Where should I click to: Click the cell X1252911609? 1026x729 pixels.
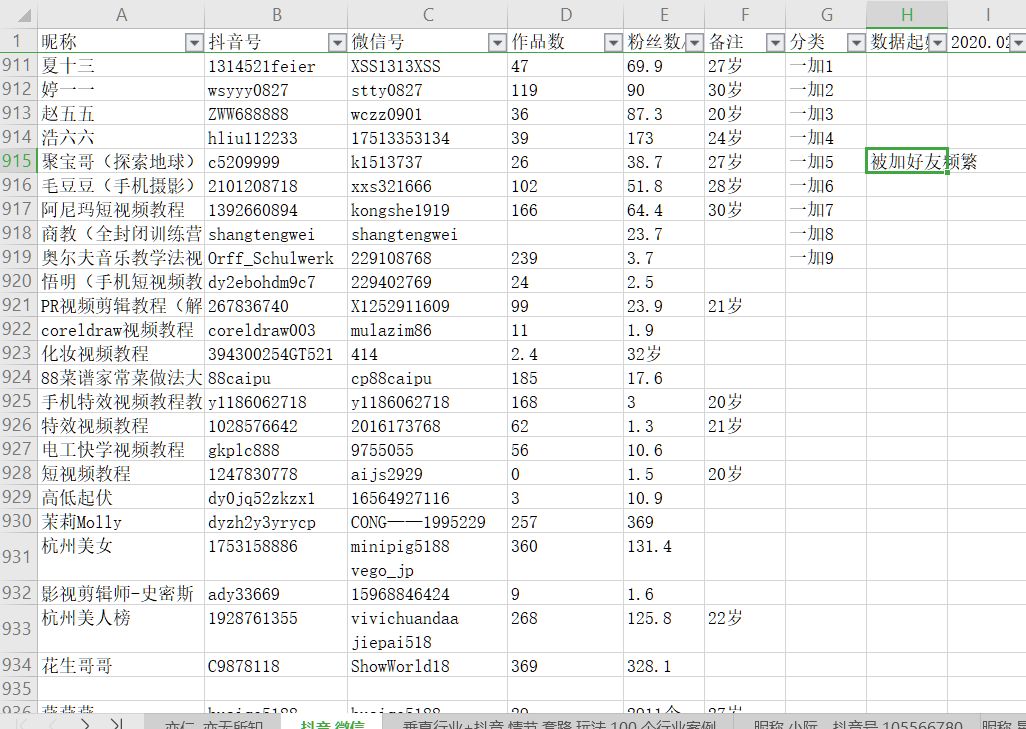click(428, 306)
